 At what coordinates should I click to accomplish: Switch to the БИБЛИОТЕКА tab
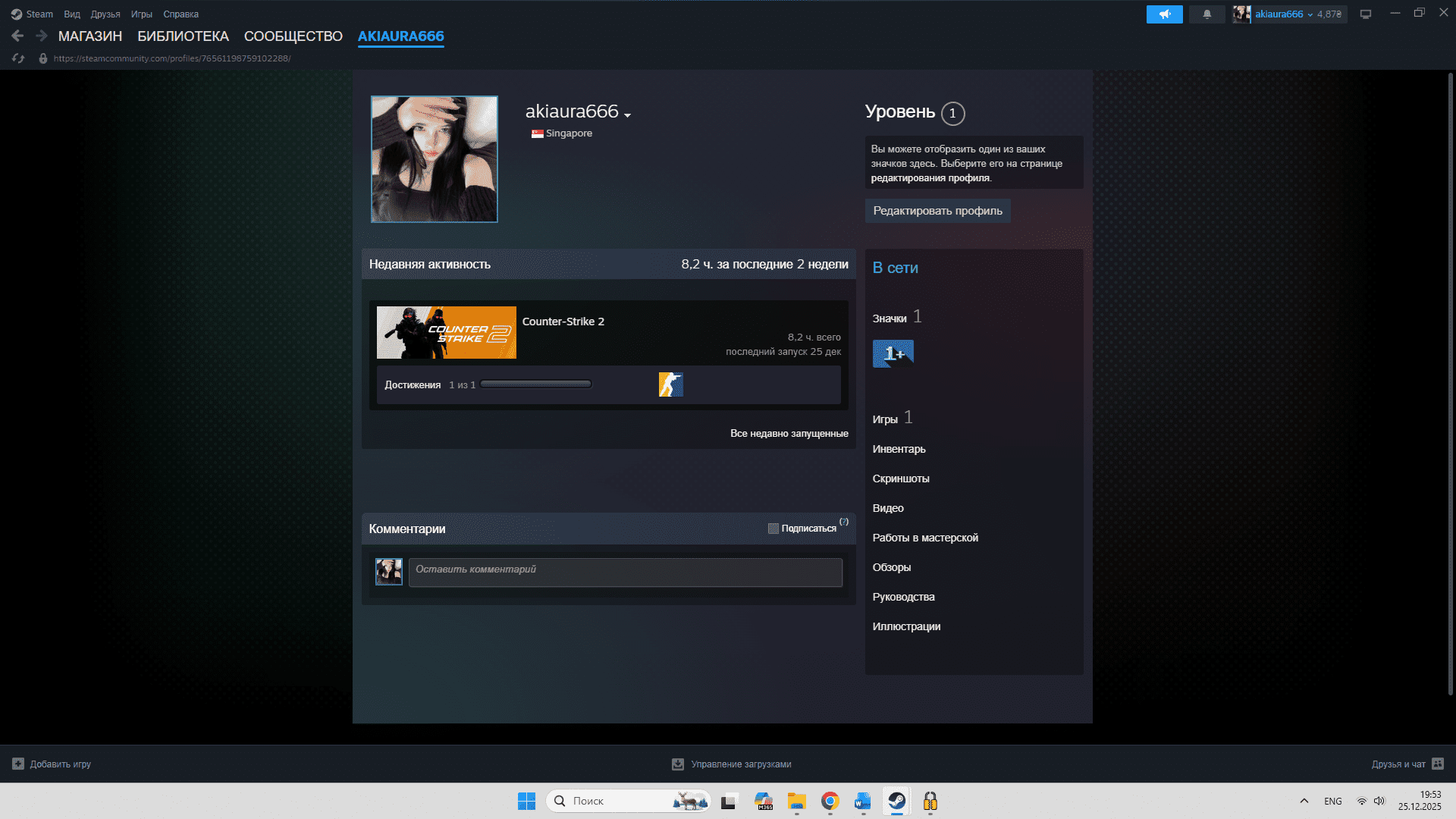pos(183,36)
